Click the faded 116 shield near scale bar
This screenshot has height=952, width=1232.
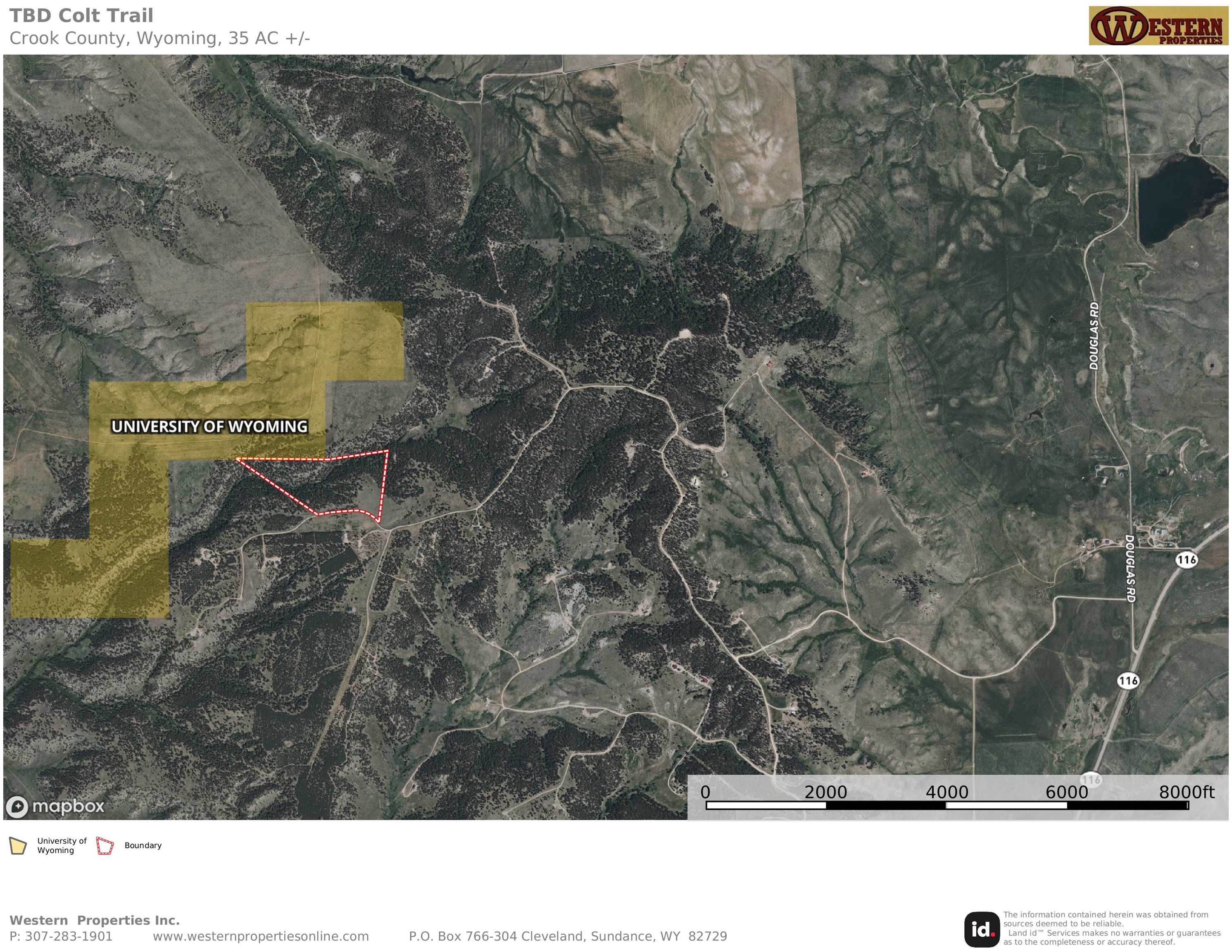pos(1092,780)
